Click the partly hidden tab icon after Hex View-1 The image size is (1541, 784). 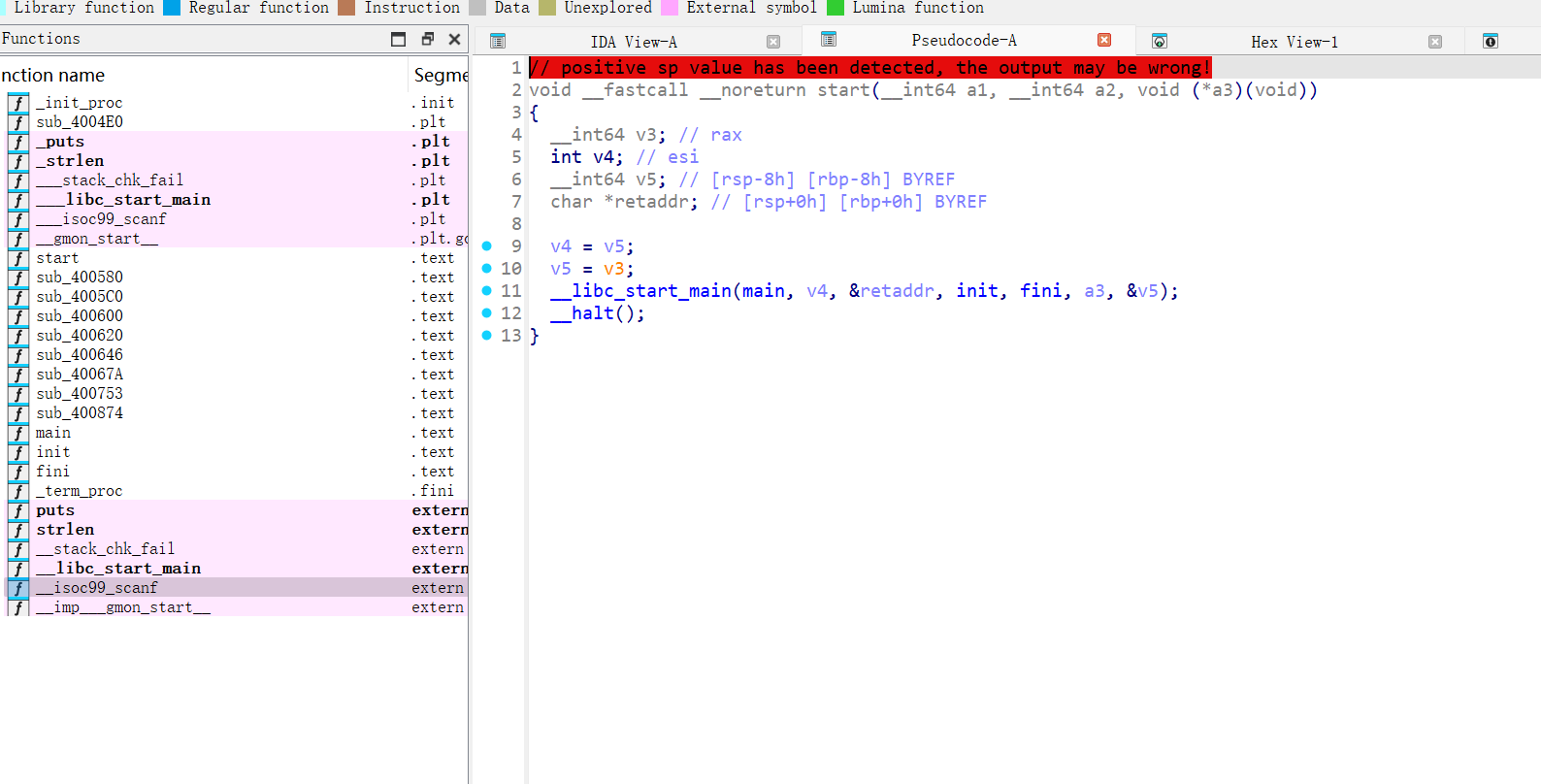point(1491,41)
